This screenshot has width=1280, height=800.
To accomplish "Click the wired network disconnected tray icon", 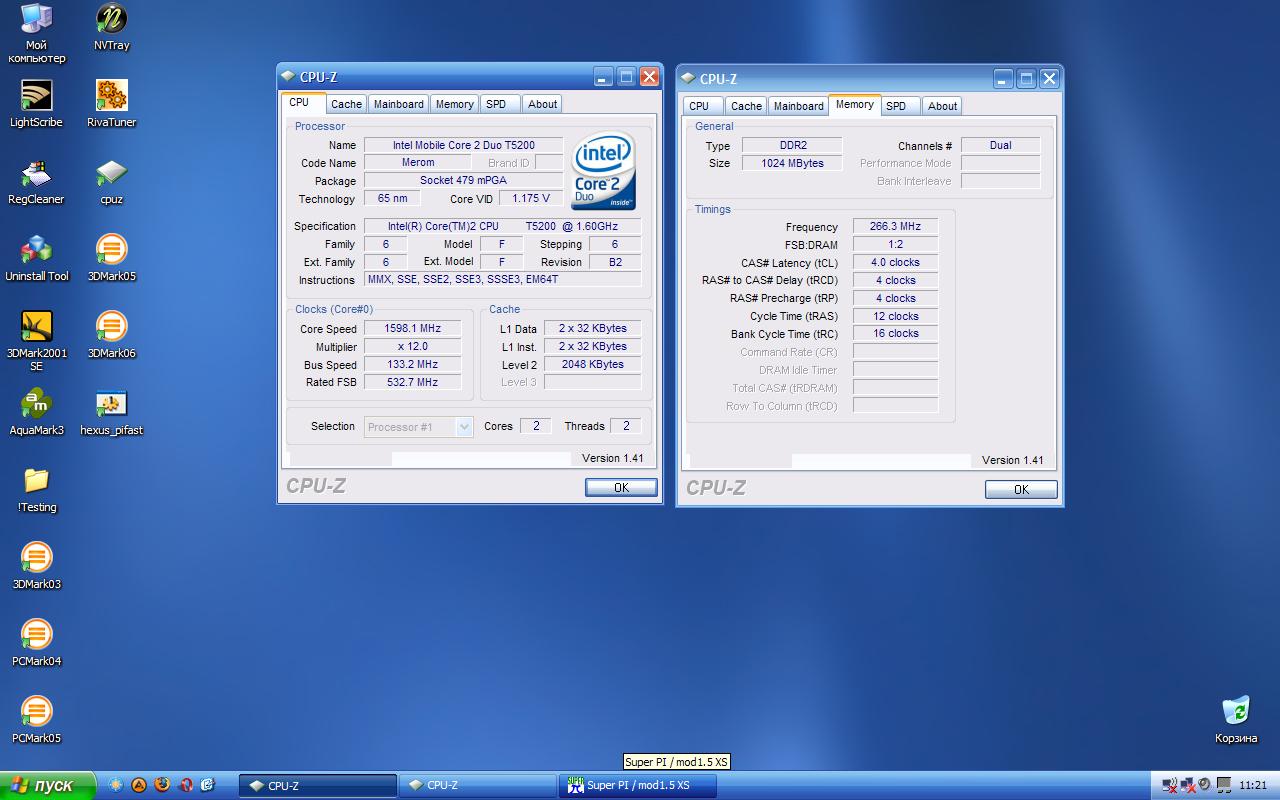I will pos(1187,786).
